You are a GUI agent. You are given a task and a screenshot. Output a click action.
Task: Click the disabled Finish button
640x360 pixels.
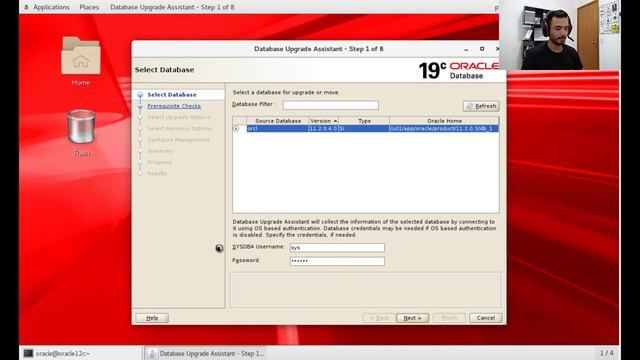pyautogui.click(x=449, y=318)
